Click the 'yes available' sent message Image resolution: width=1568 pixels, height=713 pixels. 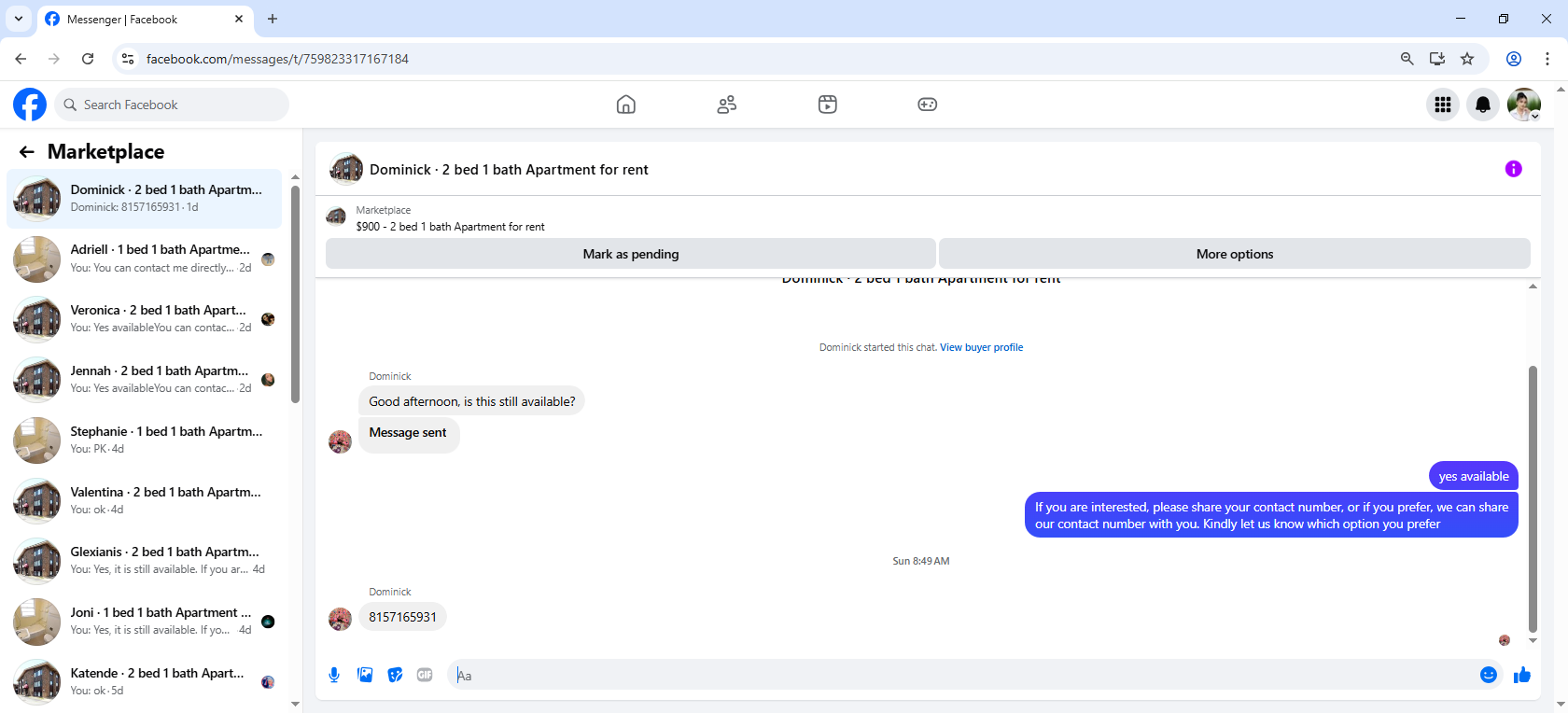1474,476
